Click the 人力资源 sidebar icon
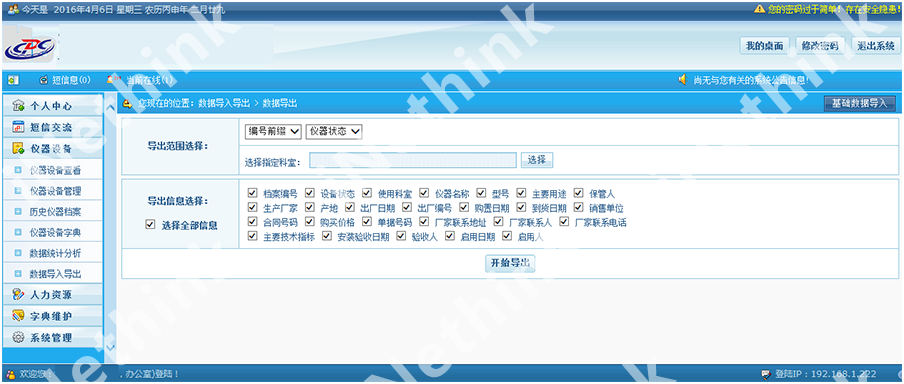 tap(18, 295)
